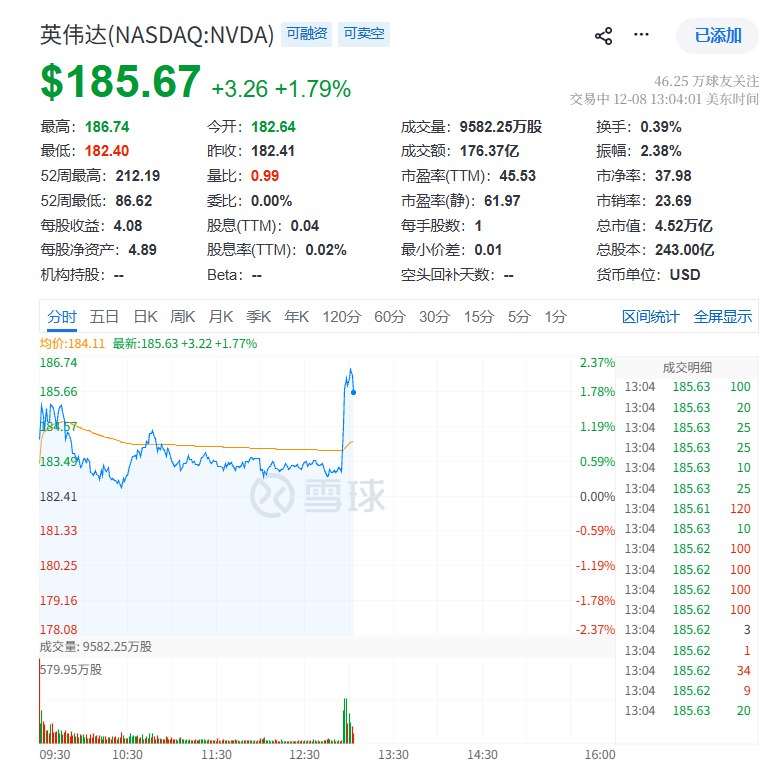This screenshot has height=783, width=777.
Task: Switch to the 月K chart tab
Action: pos(221,317)
